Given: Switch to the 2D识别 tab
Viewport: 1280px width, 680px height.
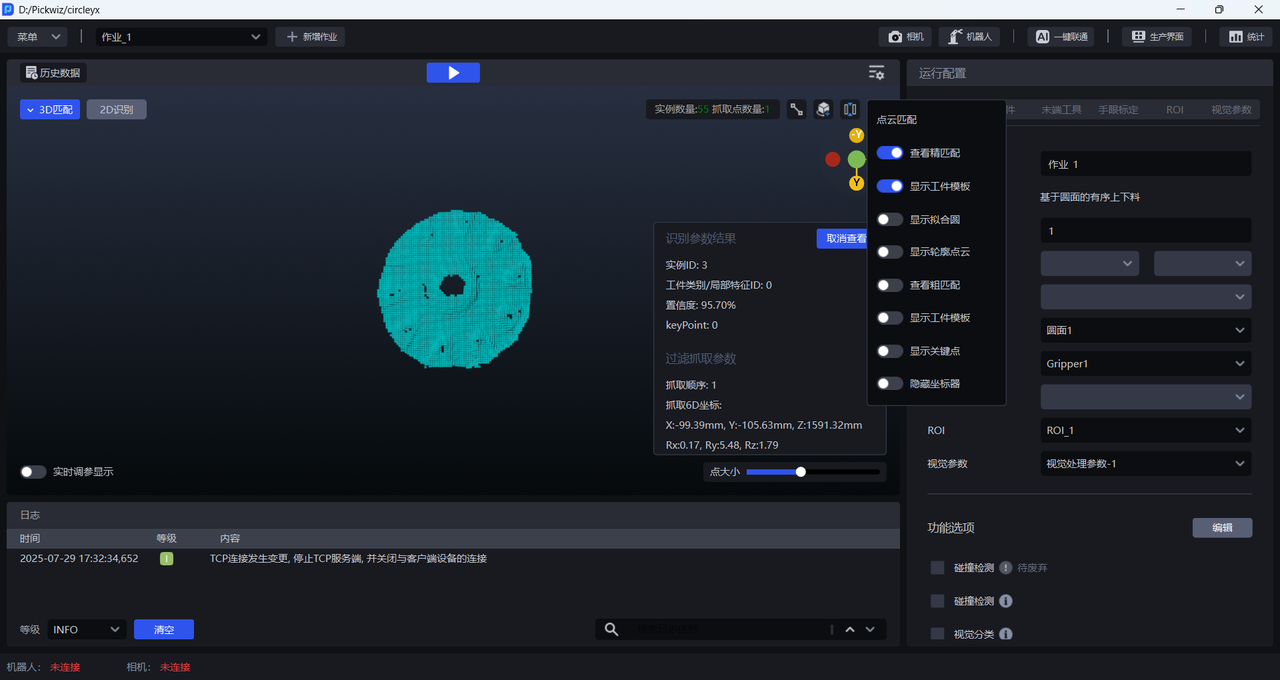Looking at the screenshot, I should [x=116, y=110].
